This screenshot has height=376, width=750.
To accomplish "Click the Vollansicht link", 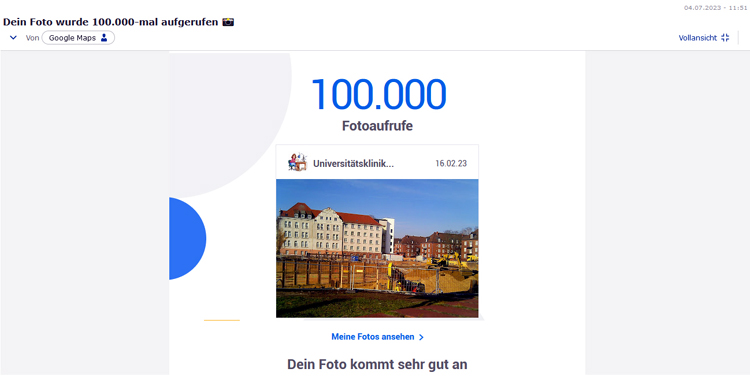I will coord(697,38).
